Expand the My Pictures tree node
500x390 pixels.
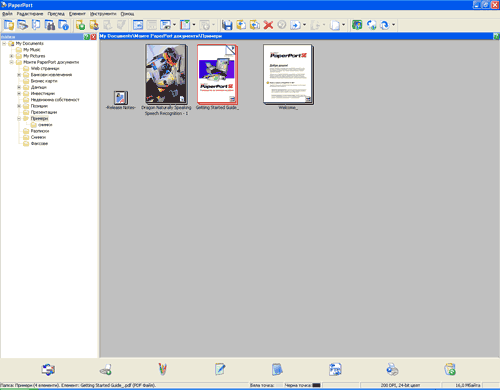12,56
